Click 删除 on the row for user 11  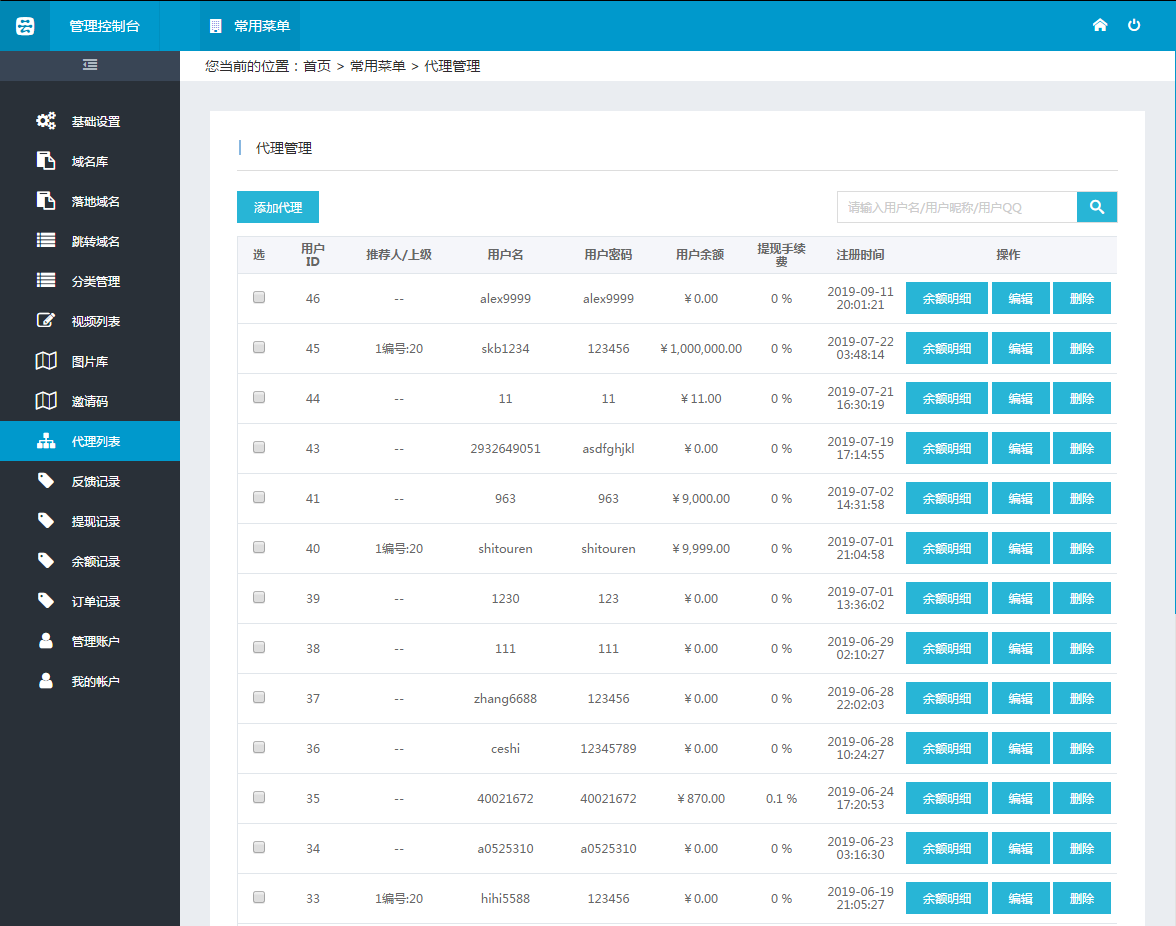[1082, 398]
